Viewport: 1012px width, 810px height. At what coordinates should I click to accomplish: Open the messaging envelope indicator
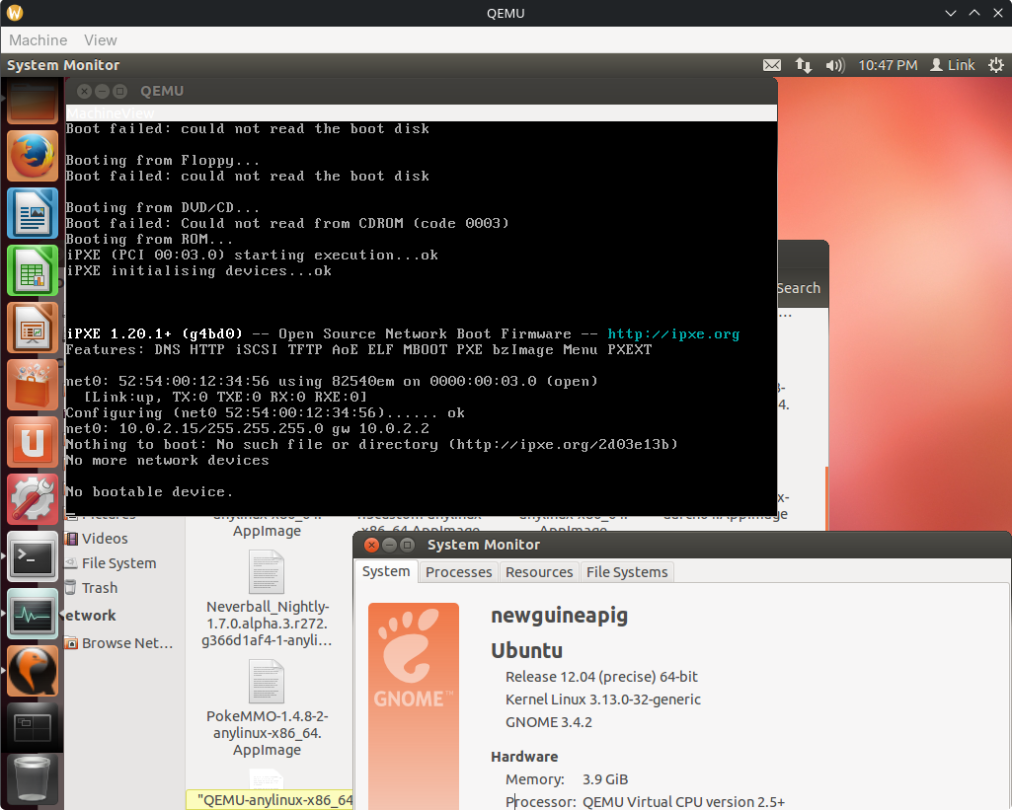pos(772,65)
